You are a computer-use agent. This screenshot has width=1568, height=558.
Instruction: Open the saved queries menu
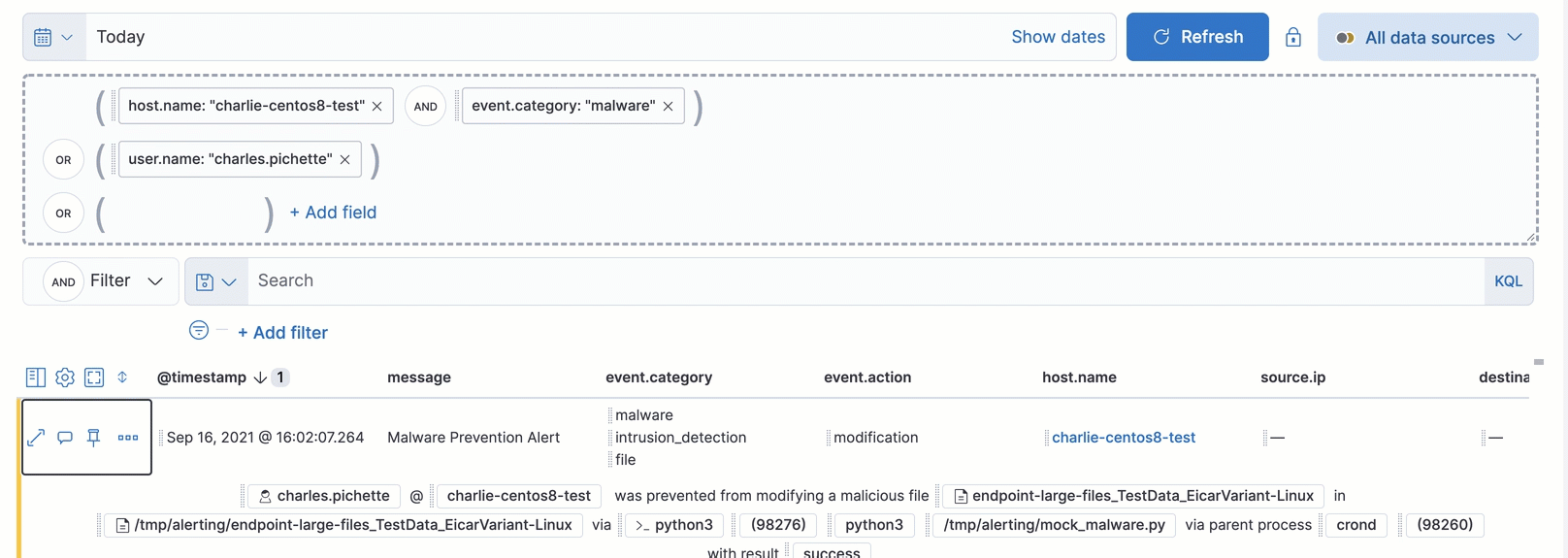point(215,281)
